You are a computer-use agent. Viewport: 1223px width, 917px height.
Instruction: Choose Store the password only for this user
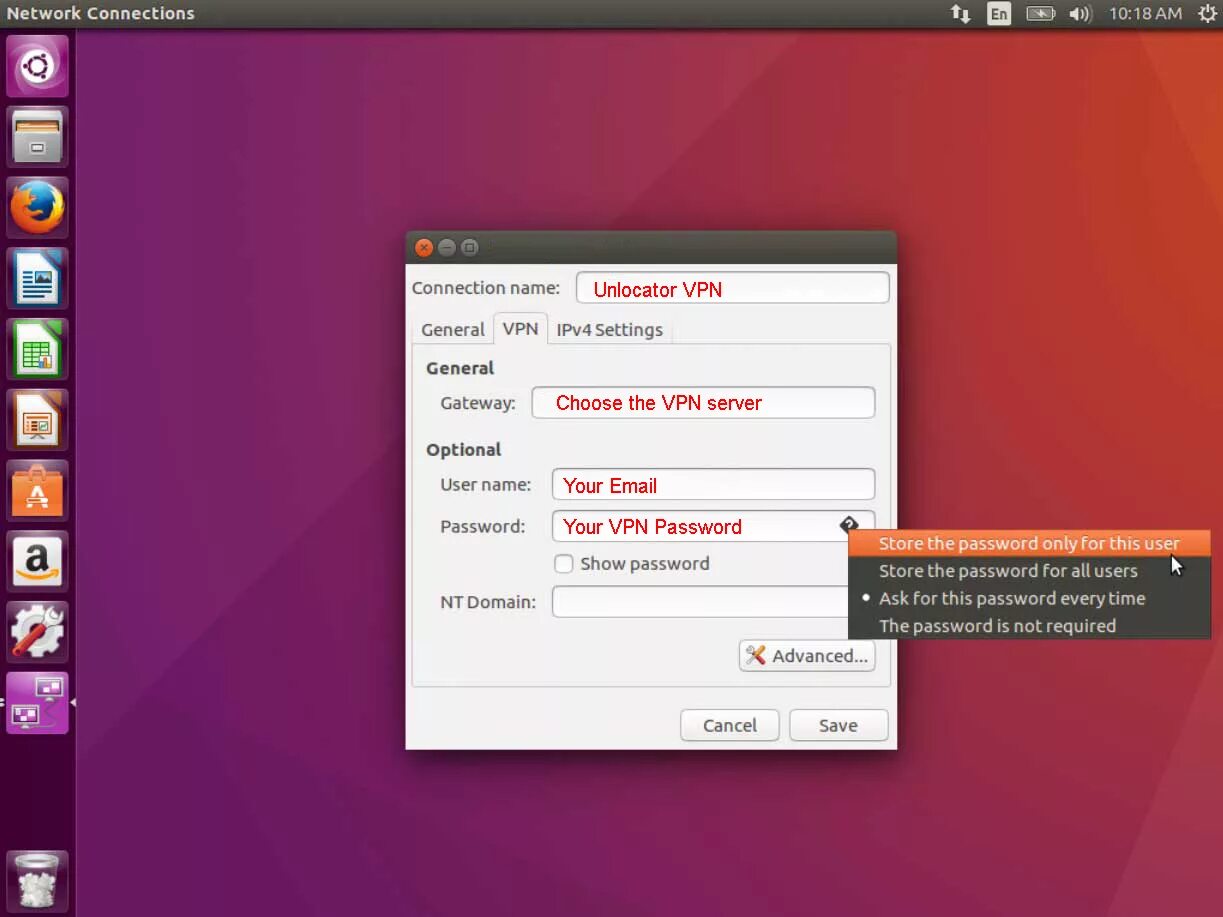pyautogui.click(x=1029, y=543)
